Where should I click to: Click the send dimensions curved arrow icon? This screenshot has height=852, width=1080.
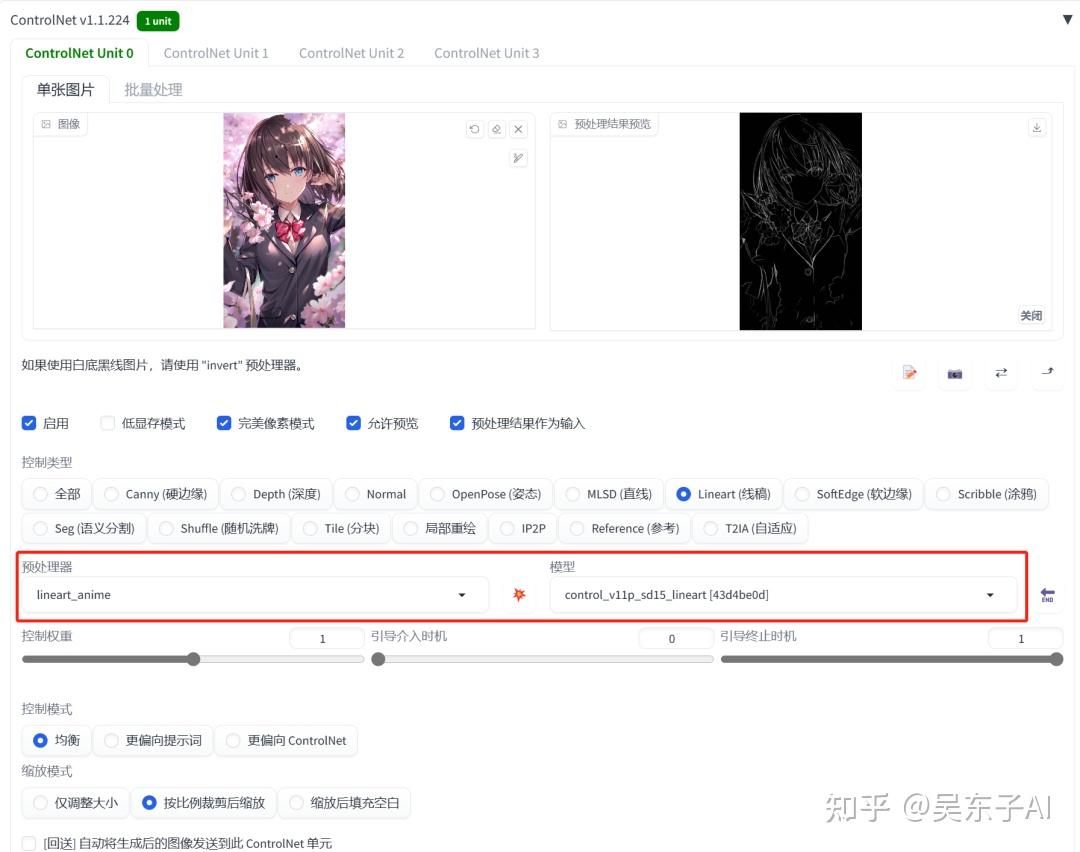pyautogui.click(x=1047, y=373)
